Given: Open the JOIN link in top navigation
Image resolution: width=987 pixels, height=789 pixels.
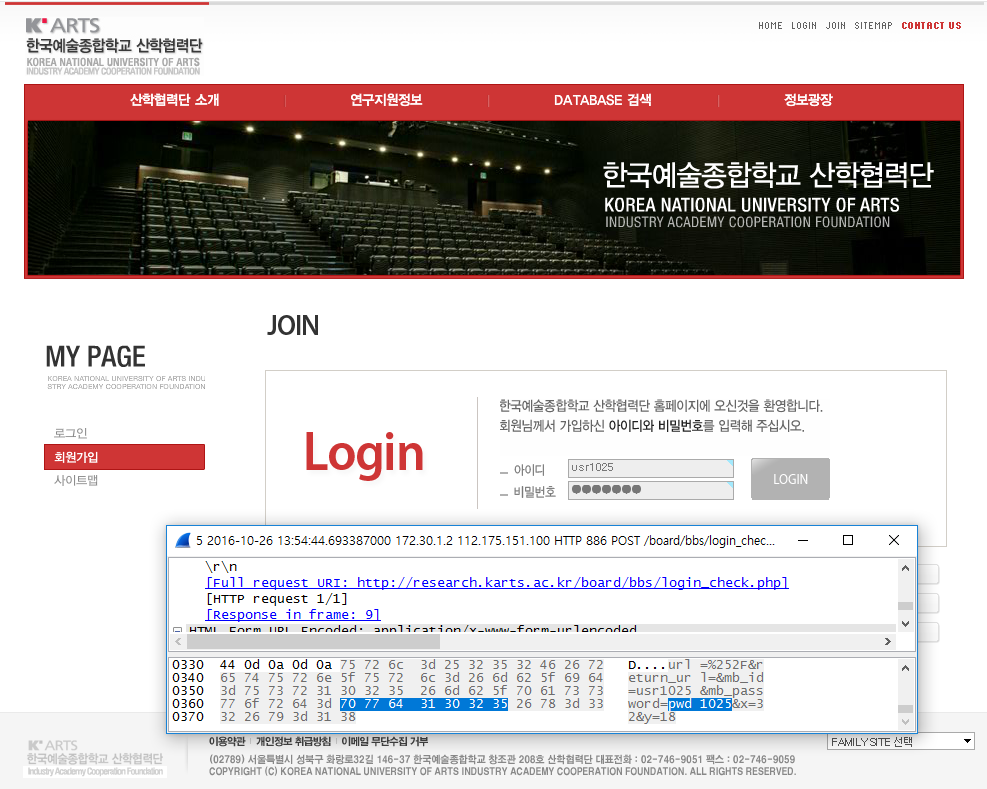Looking at the screenshot, I should (x=835, y=26).
